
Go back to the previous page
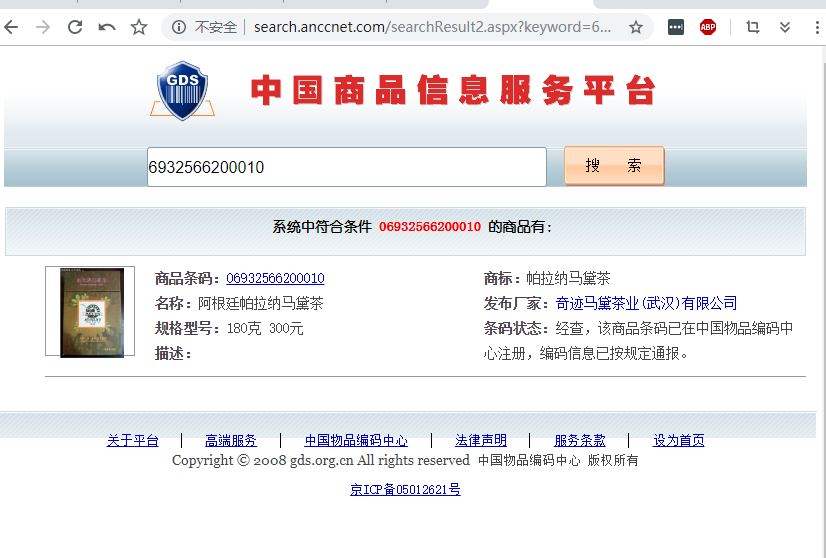tap(11, 27)
